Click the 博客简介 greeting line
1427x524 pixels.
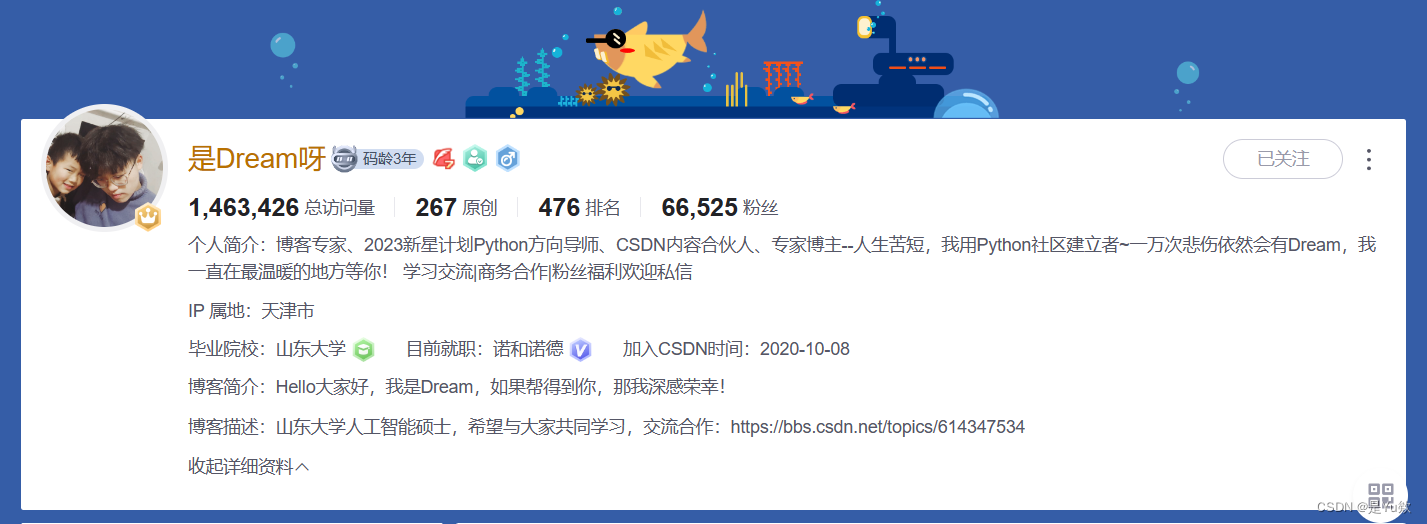click(456, 386)
